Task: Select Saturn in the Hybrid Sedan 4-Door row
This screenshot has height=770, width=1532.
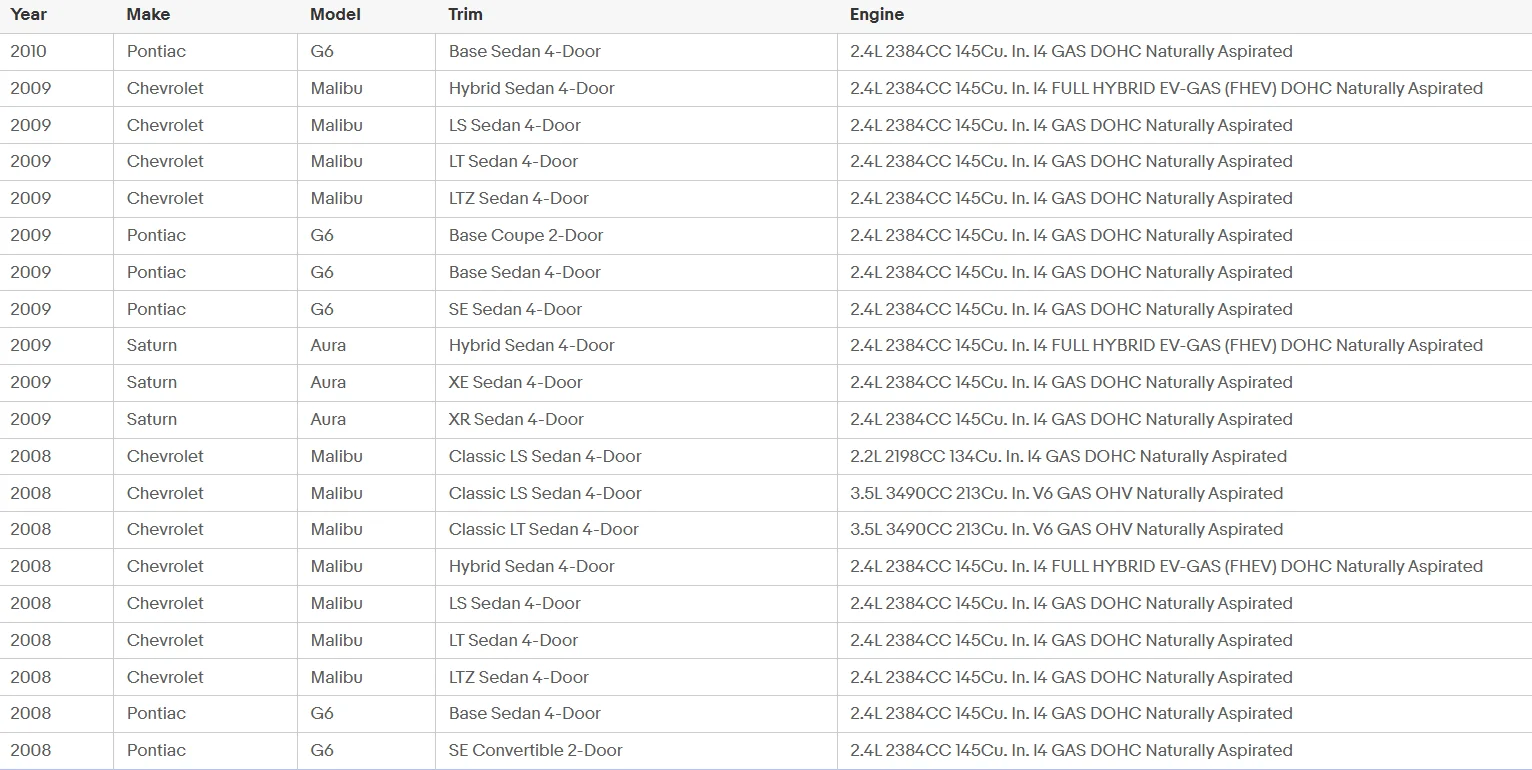Action: [152, 346]
